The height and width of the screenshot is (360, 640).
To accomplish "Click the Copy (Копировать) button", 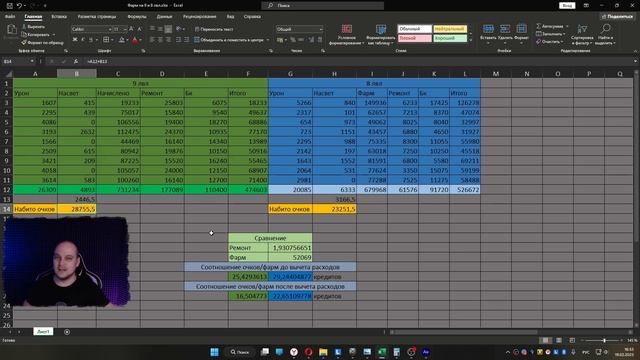I will 36,35.
